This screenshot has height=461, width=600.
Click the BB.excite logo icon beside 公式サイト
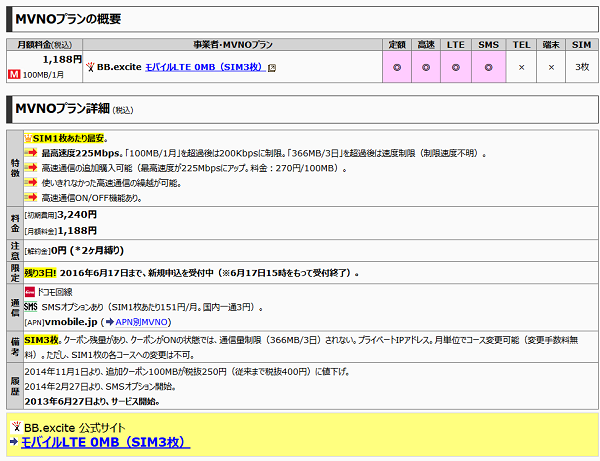coord(16,427)
